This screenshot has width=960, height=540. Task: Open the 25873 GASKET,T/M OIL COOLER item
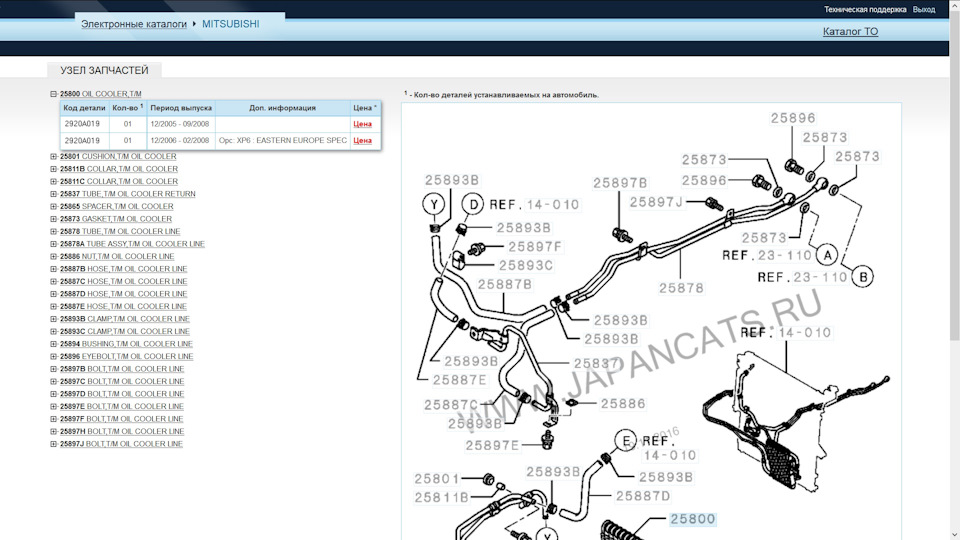point(116,219)
